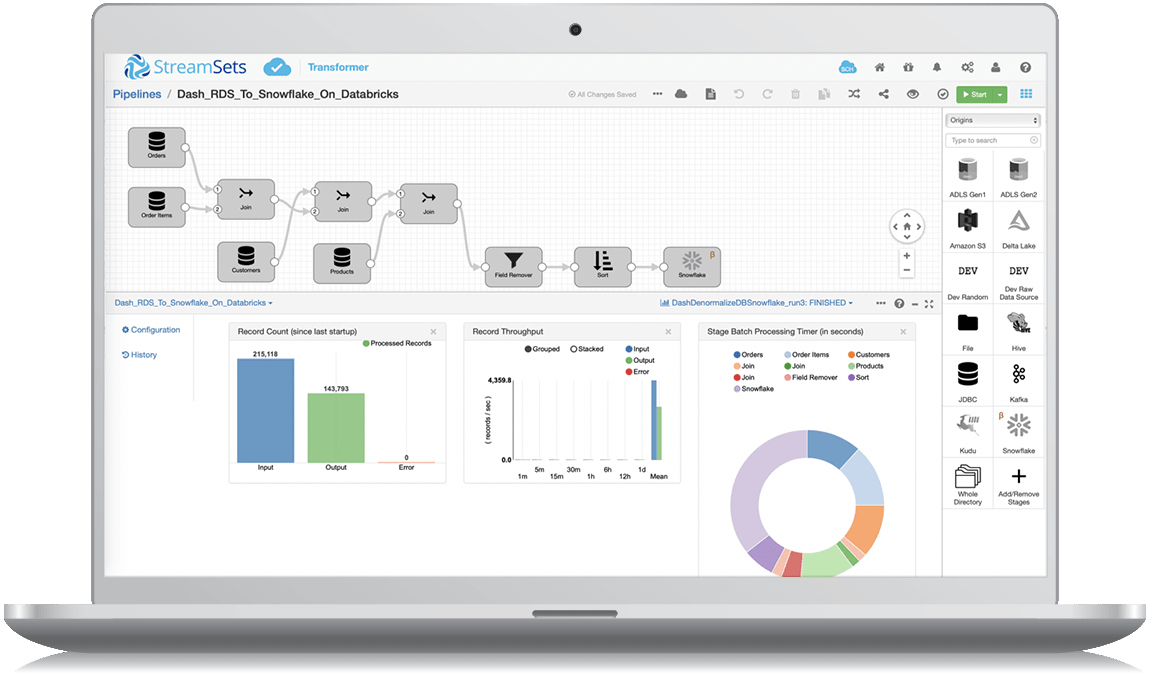The width and height of the screenshot is (1150, 680).
Task: Open top header help question mark
Action: 1025,67
